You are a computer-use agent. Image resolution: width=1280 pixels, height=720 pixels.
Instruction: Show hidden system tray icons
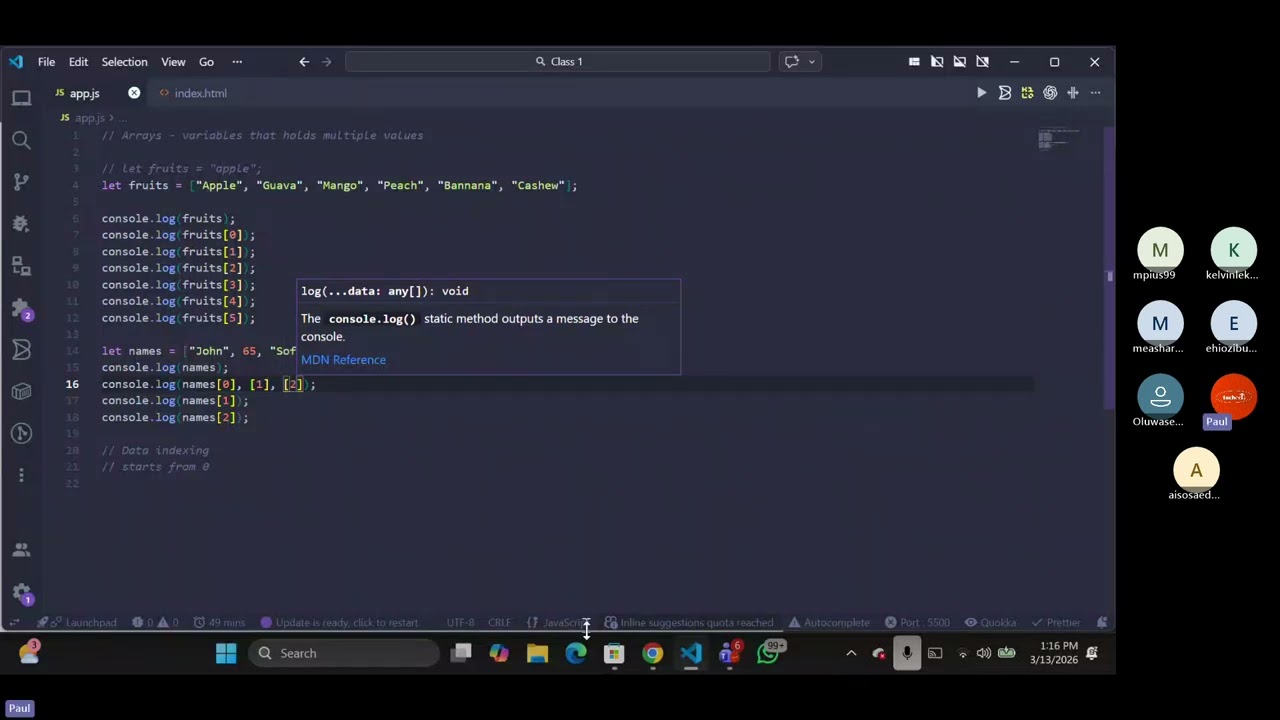(851, 653)
